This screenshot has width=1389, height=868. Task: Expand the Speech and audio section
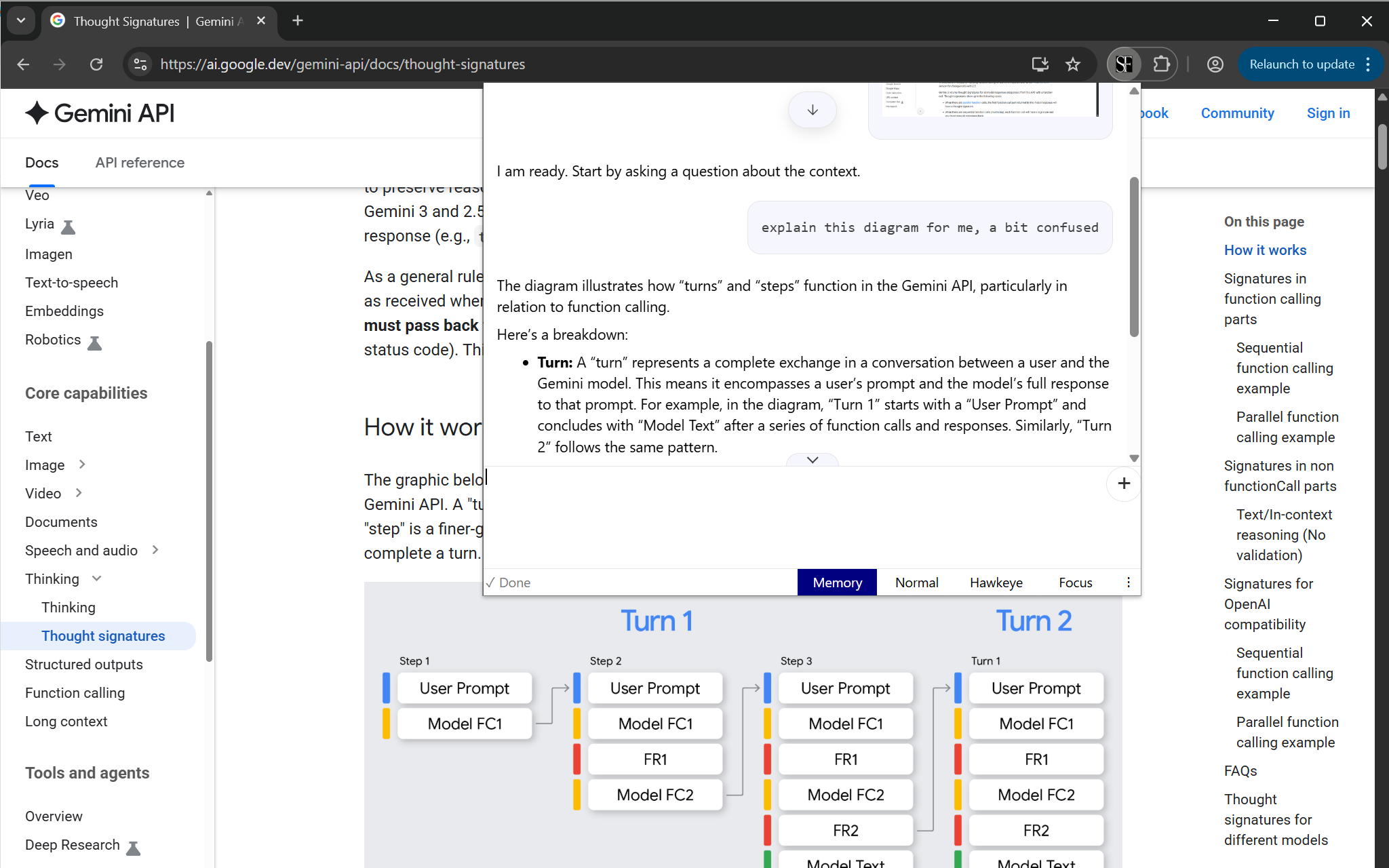(156, 551)
